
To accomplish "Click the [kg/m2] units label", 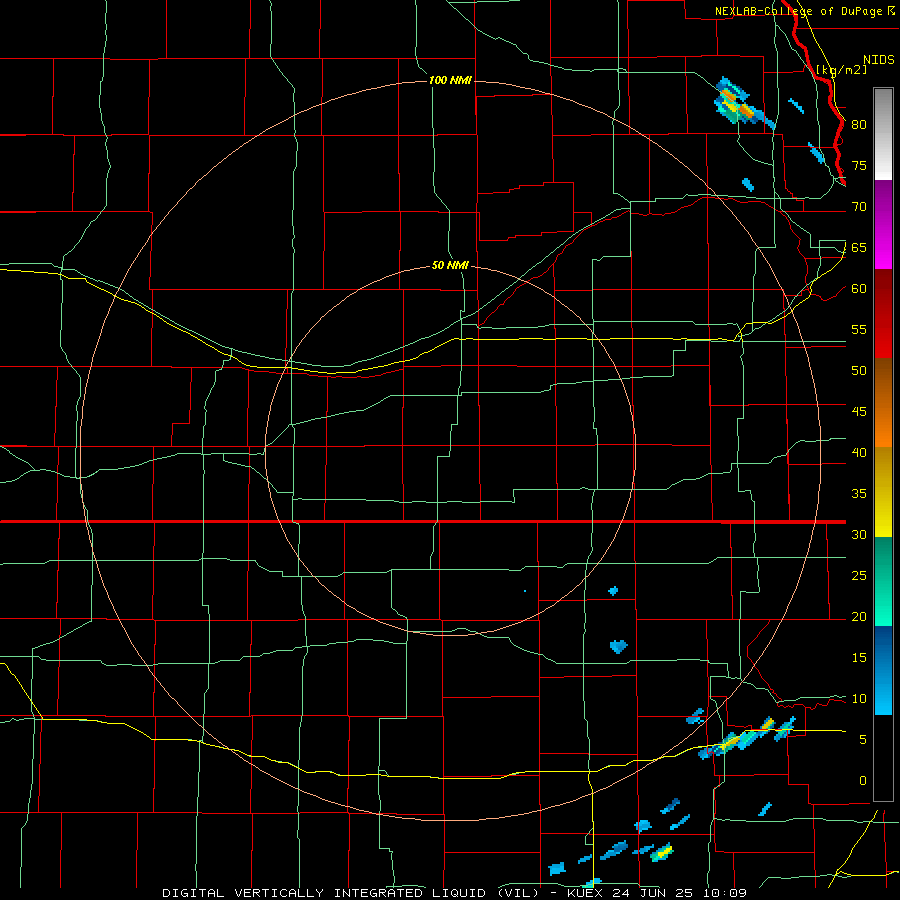I will (841, 70).
